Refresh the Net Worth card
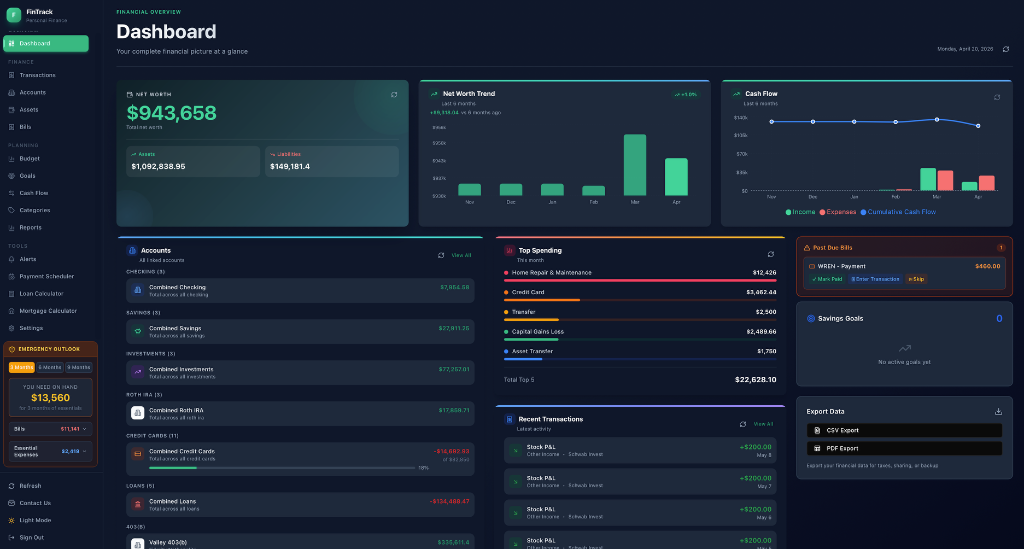 394,95
